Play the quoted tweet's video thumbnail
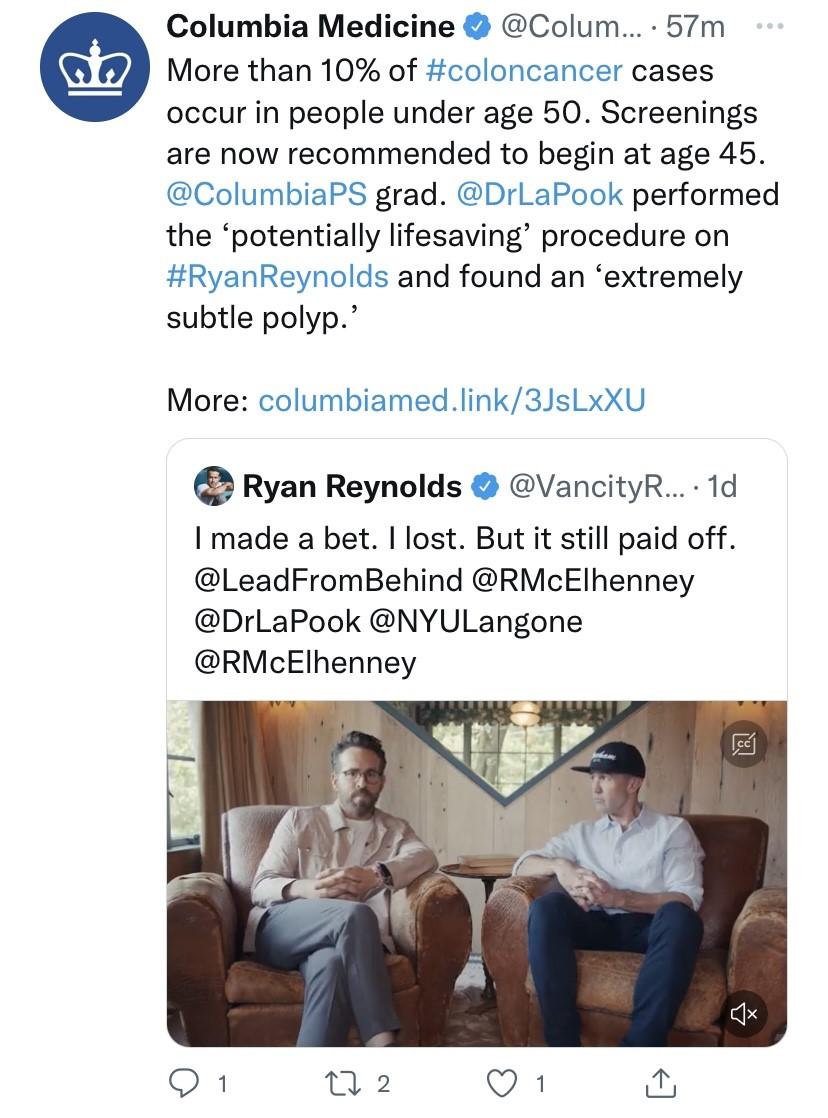 coord(477,873)
